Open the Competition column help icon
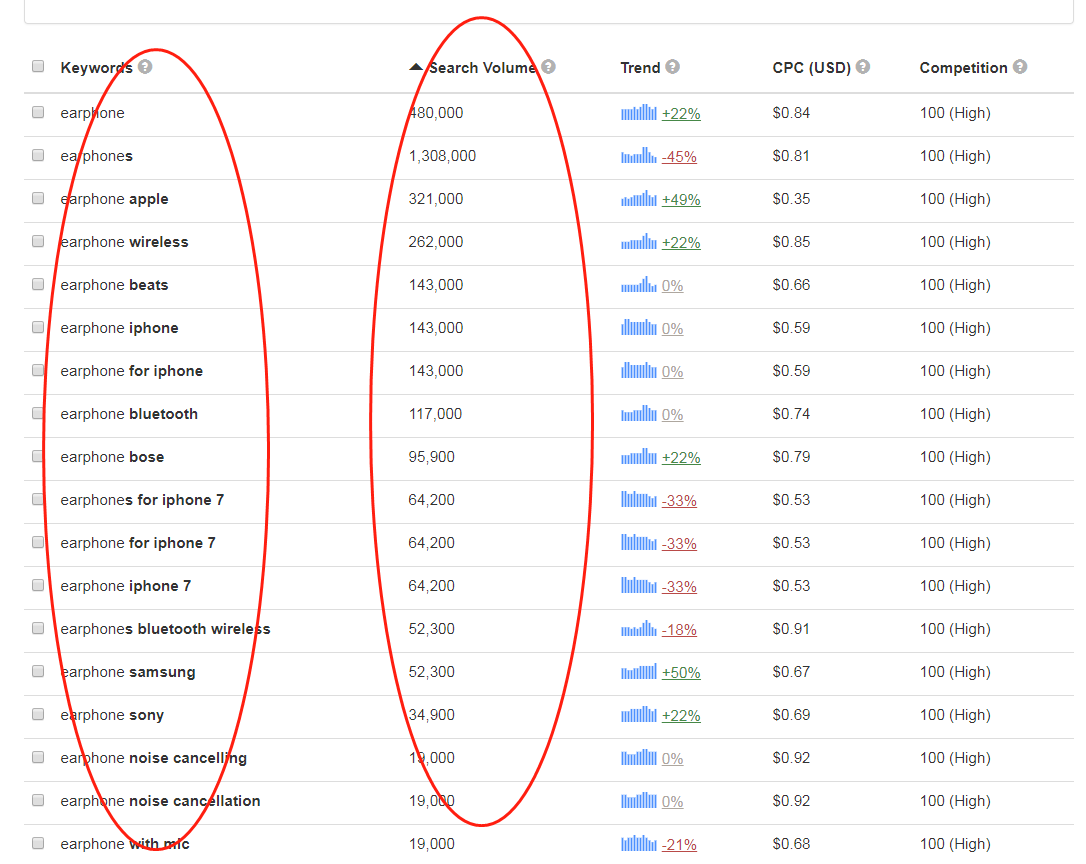The image size is (1086, 864). point(1020,67)
